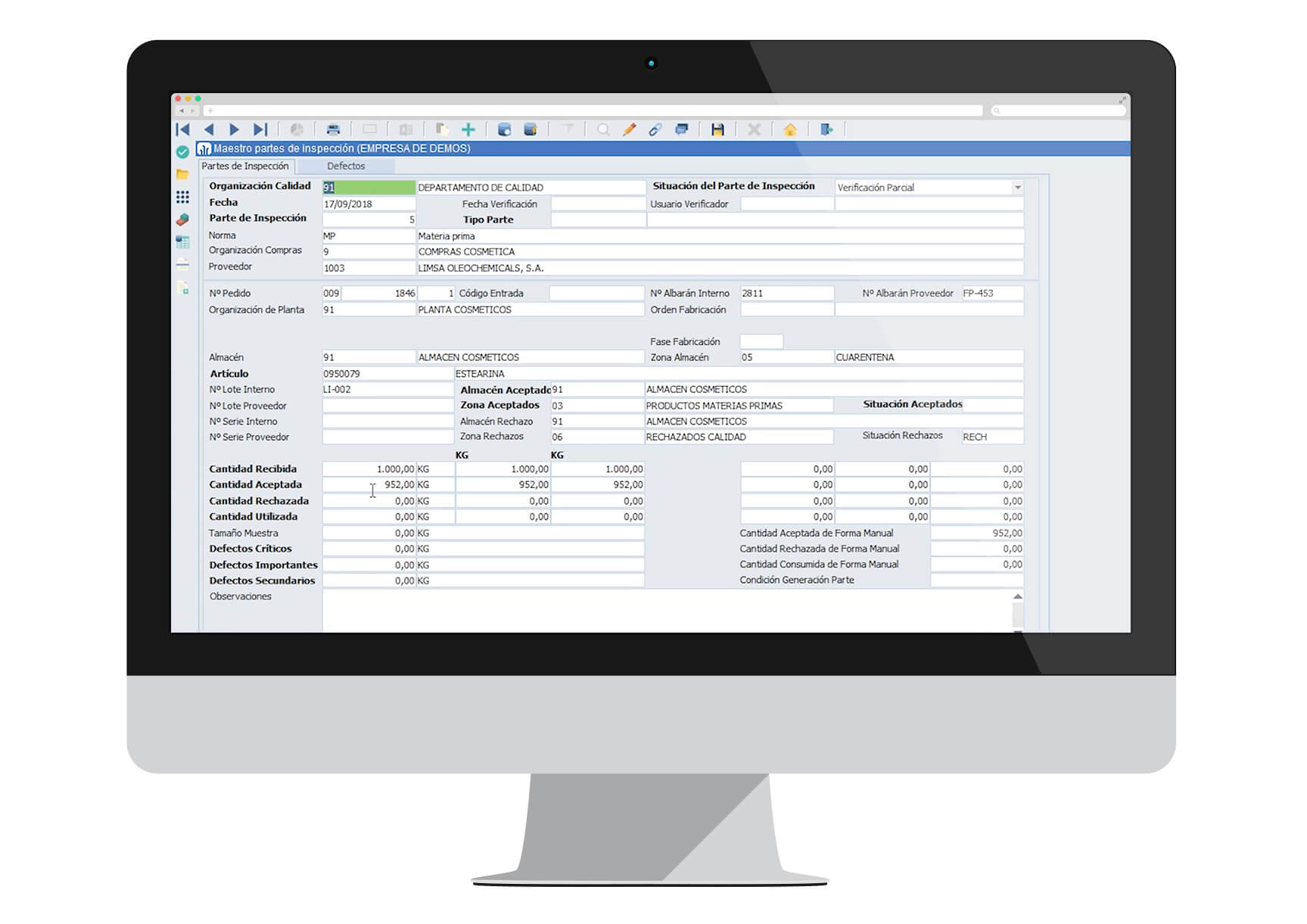Go to the first record
1307x924 pixels.
[183, 129]
